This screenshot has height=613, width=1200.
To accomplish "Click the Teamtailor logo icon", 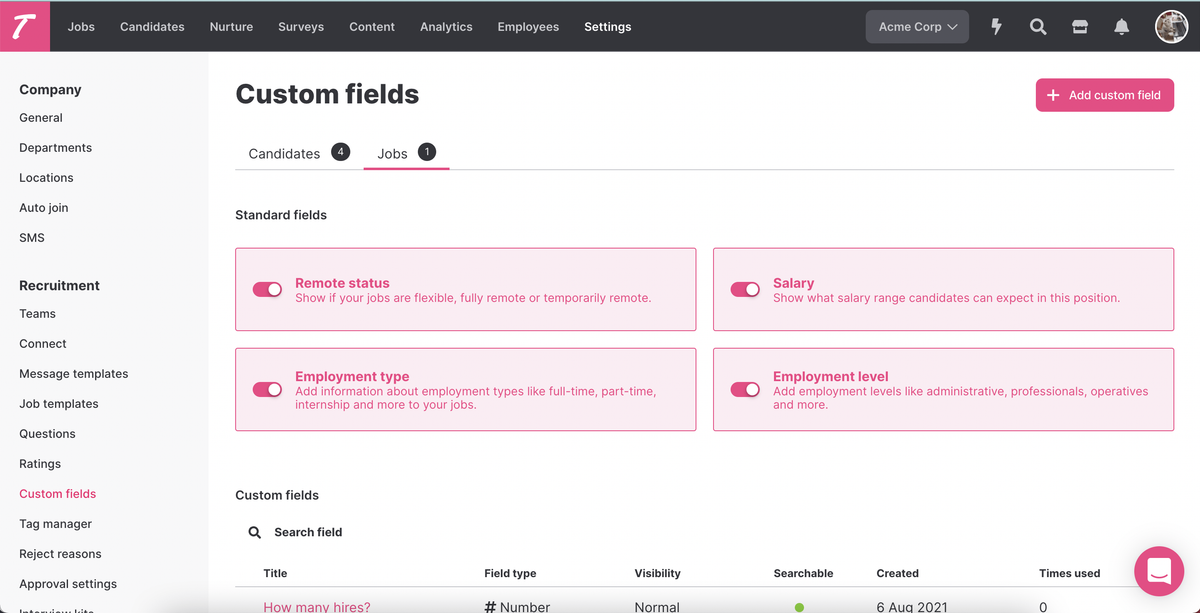I will (x=24, y=26).
